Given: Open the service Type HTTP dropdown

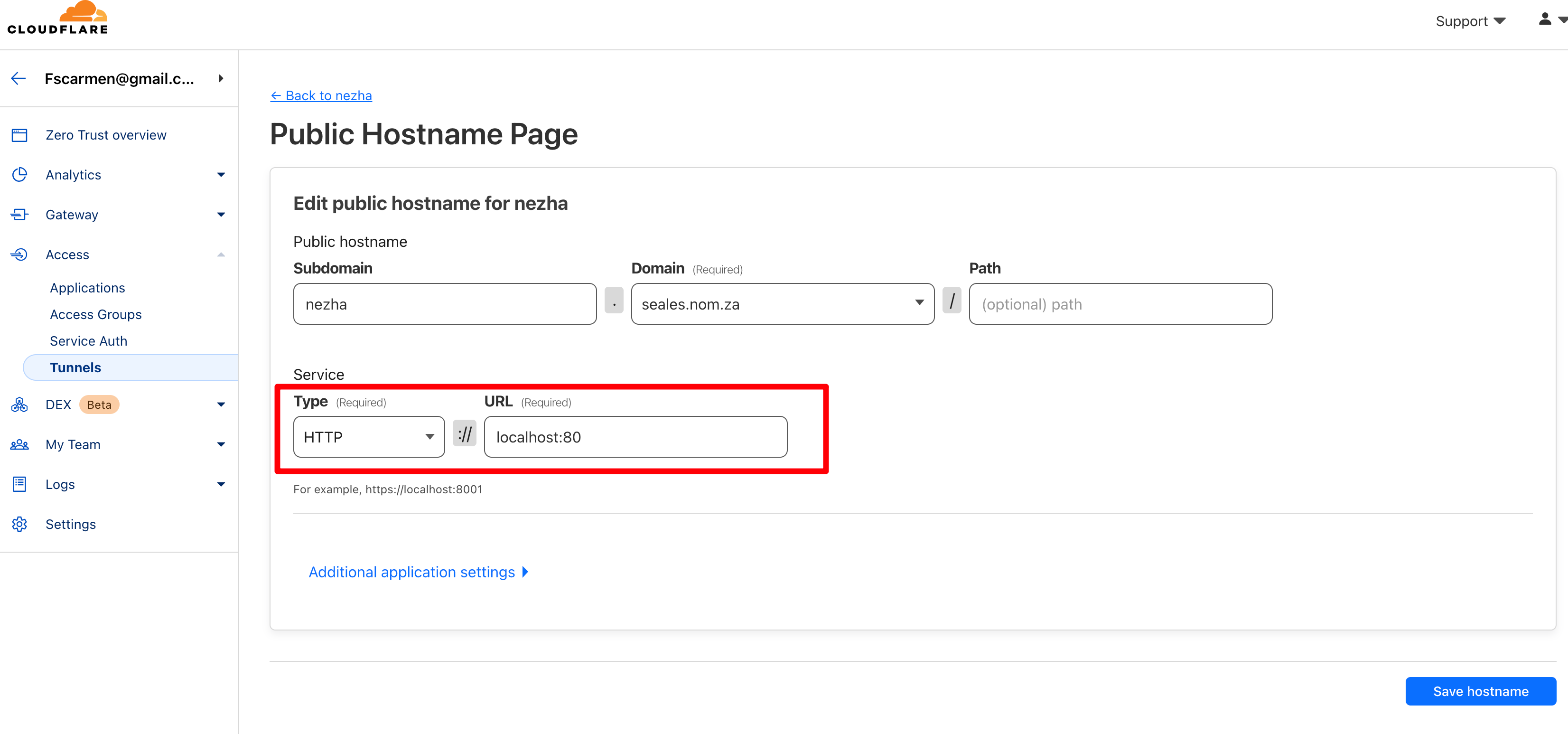Looking at the screenshot, I should point(369,437).
